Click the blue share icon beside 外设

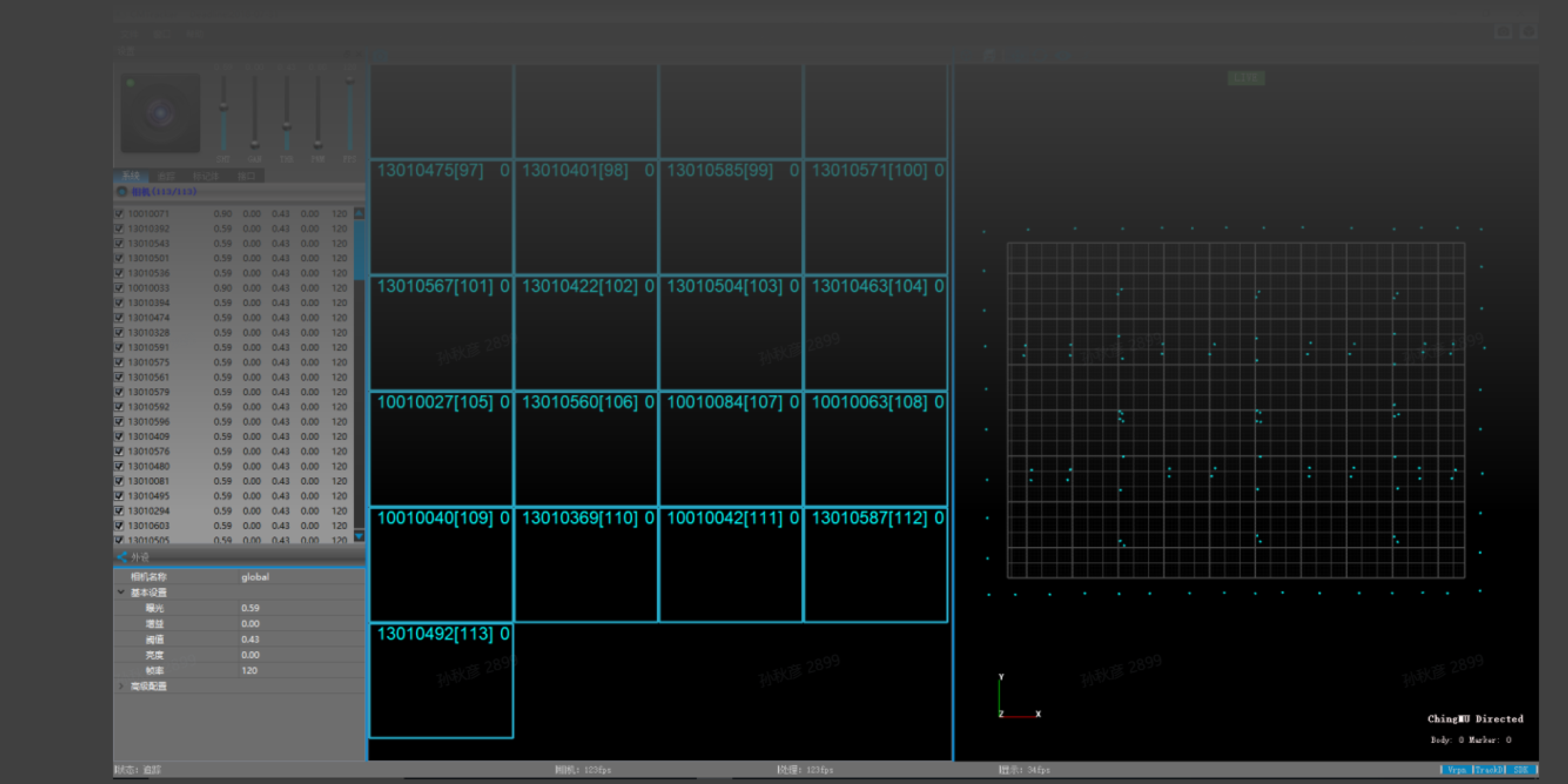[x=122, y=557]
